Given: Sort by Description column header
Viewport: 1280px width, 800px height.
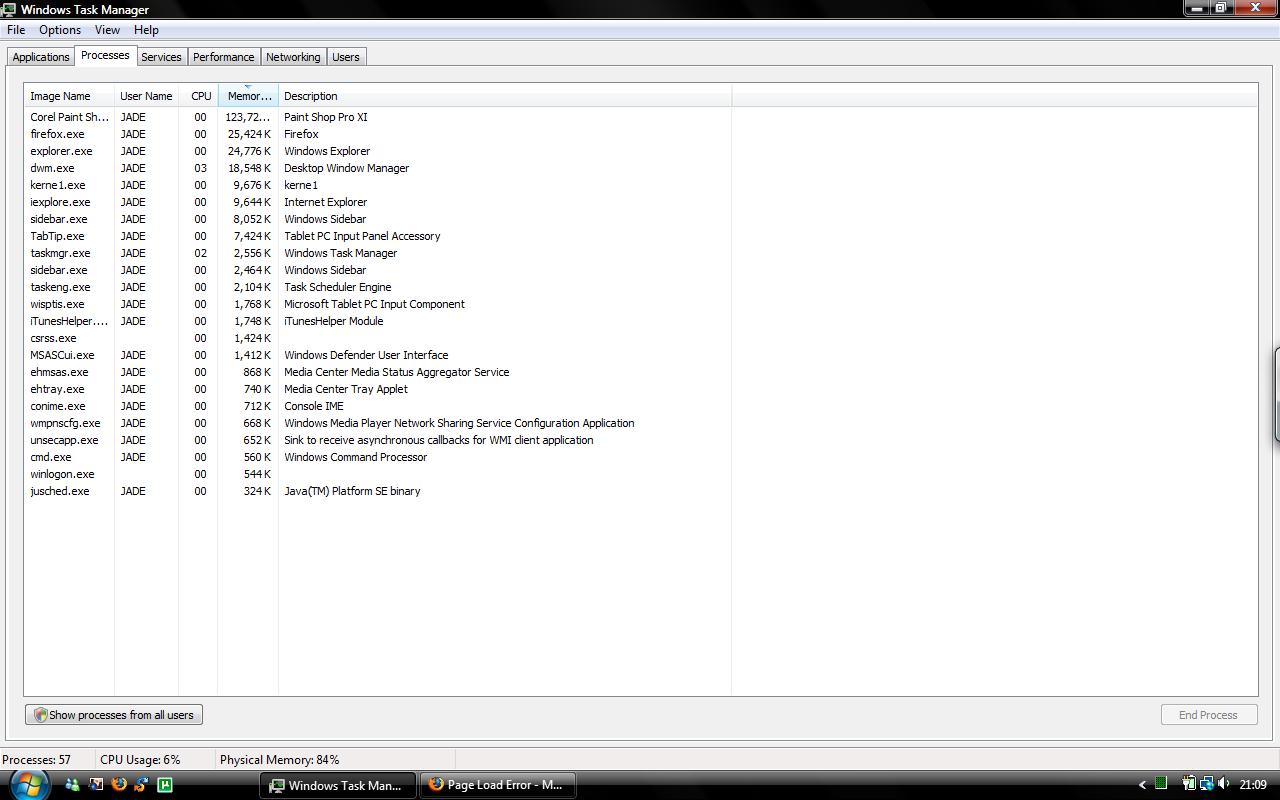Looking at the screenshot, I should coord(505,96).
